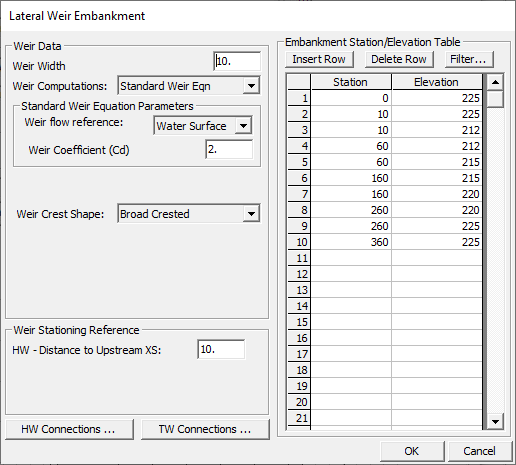Screen dimensions: 516x465
Task: Click the Weir Width input field
Action: pyautogui.click(x=237, y=61)
